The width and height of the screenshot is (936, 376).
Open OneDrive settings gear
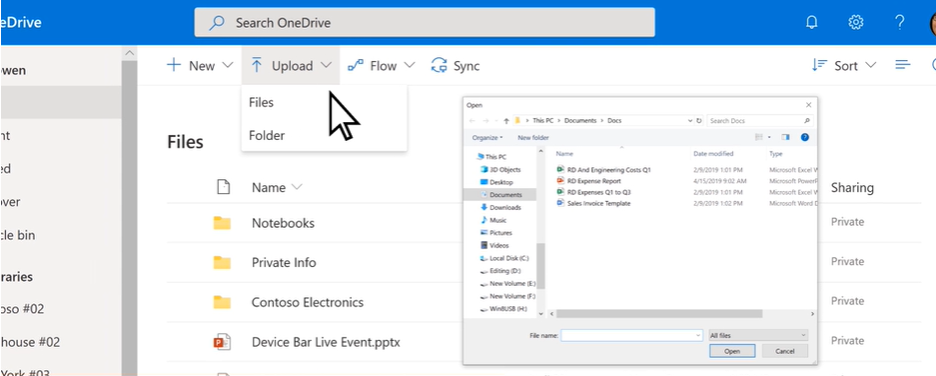pos(855,23)
